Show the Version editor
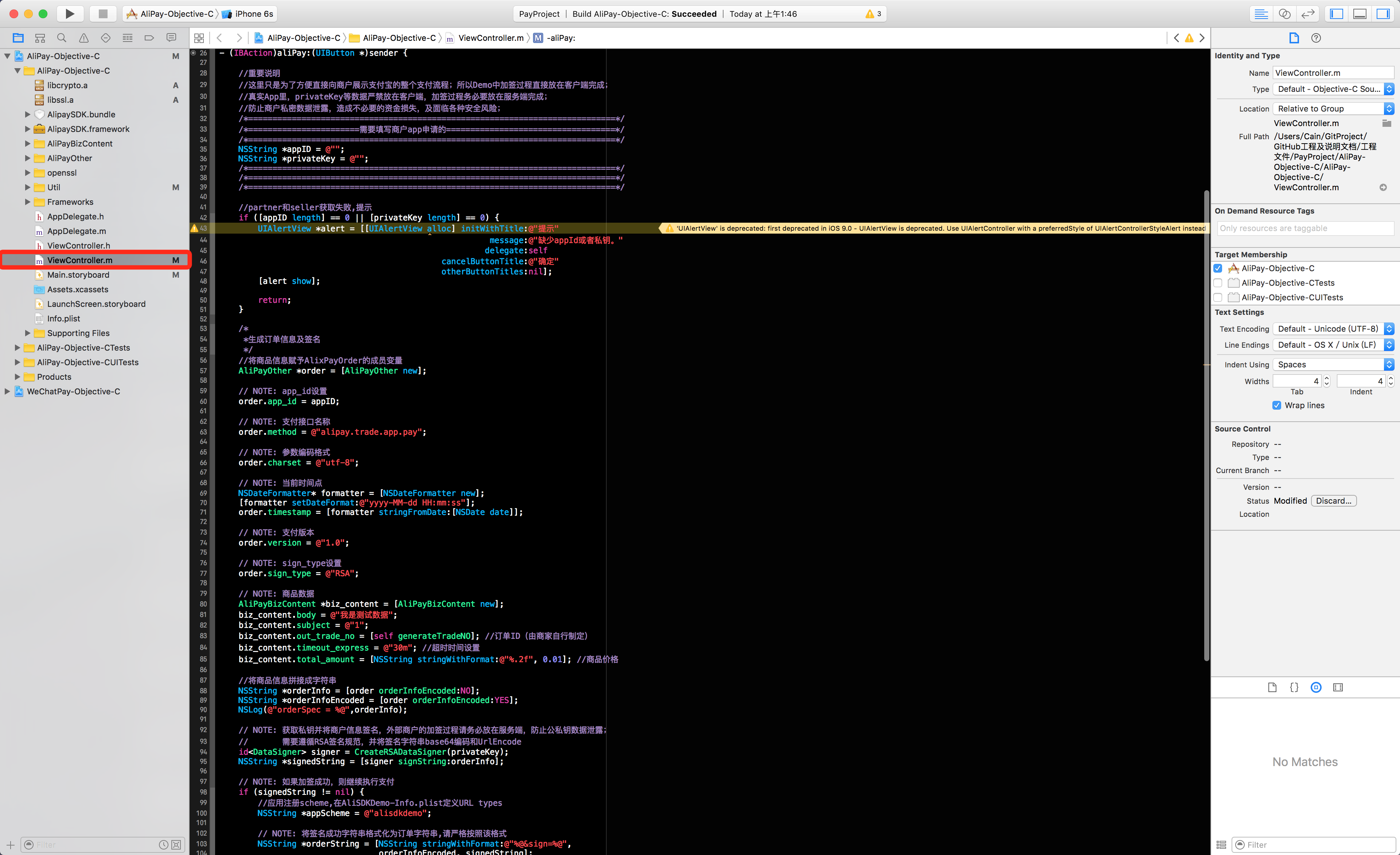 click(x=1308, y=13)
